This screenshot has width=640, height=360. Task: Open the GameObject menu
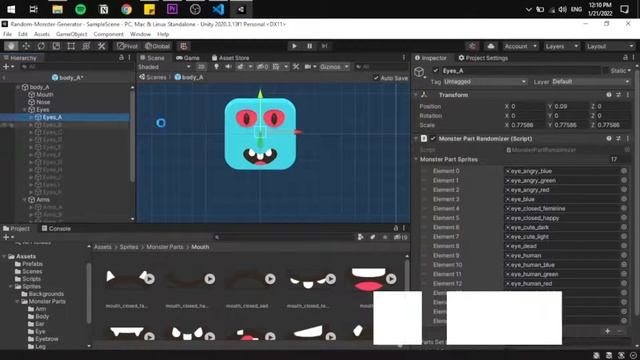click(x=71, y=34)
